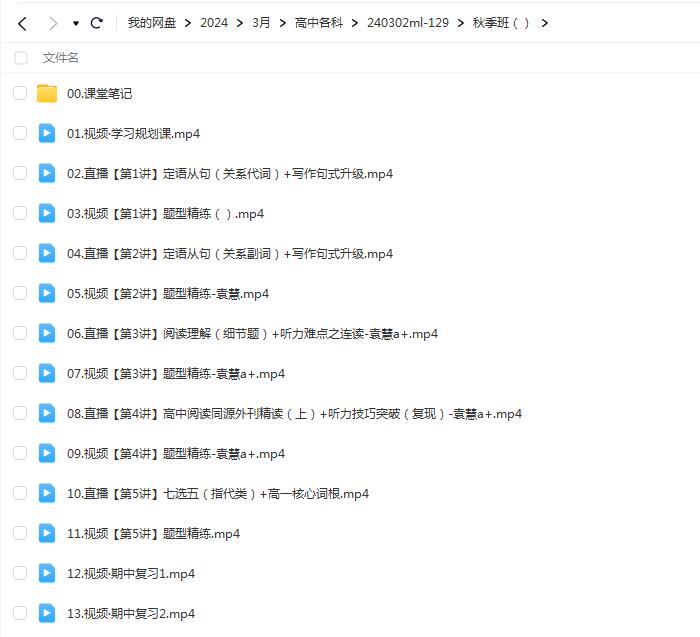This screenshot has height=637, width=700.
Task: Open file 02.直播【第1讲】定语从句（关系代词）
Action: click(x=230, y=174)
